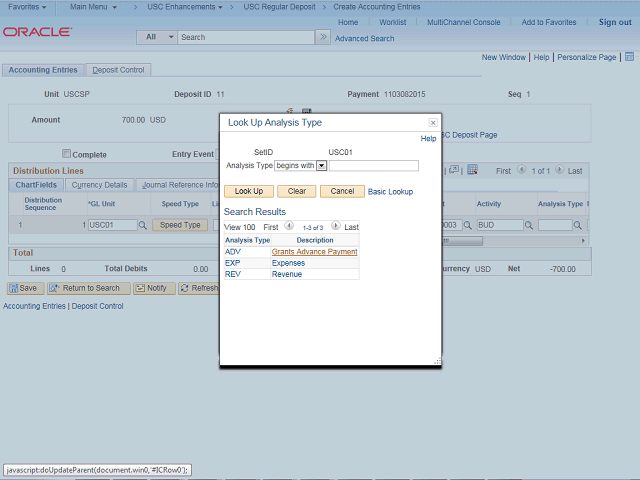Click Return to Search button
The width and height of the screenshot is (640, 480).
[89, 288]
